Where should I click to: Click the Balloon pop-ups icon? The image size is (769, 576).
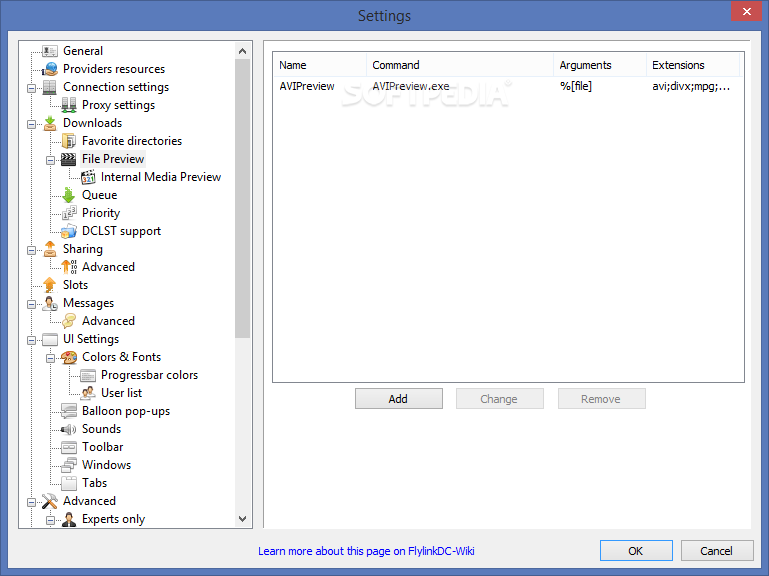coord(69,411)
